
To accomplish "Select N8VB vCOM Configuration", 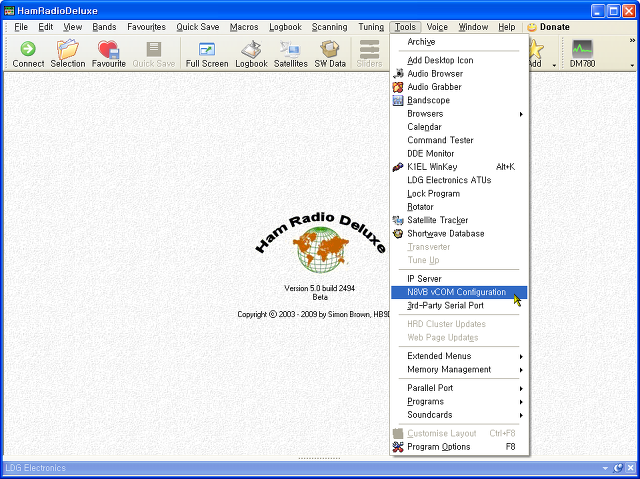I will pyautogui.click(x=459, y=292).
